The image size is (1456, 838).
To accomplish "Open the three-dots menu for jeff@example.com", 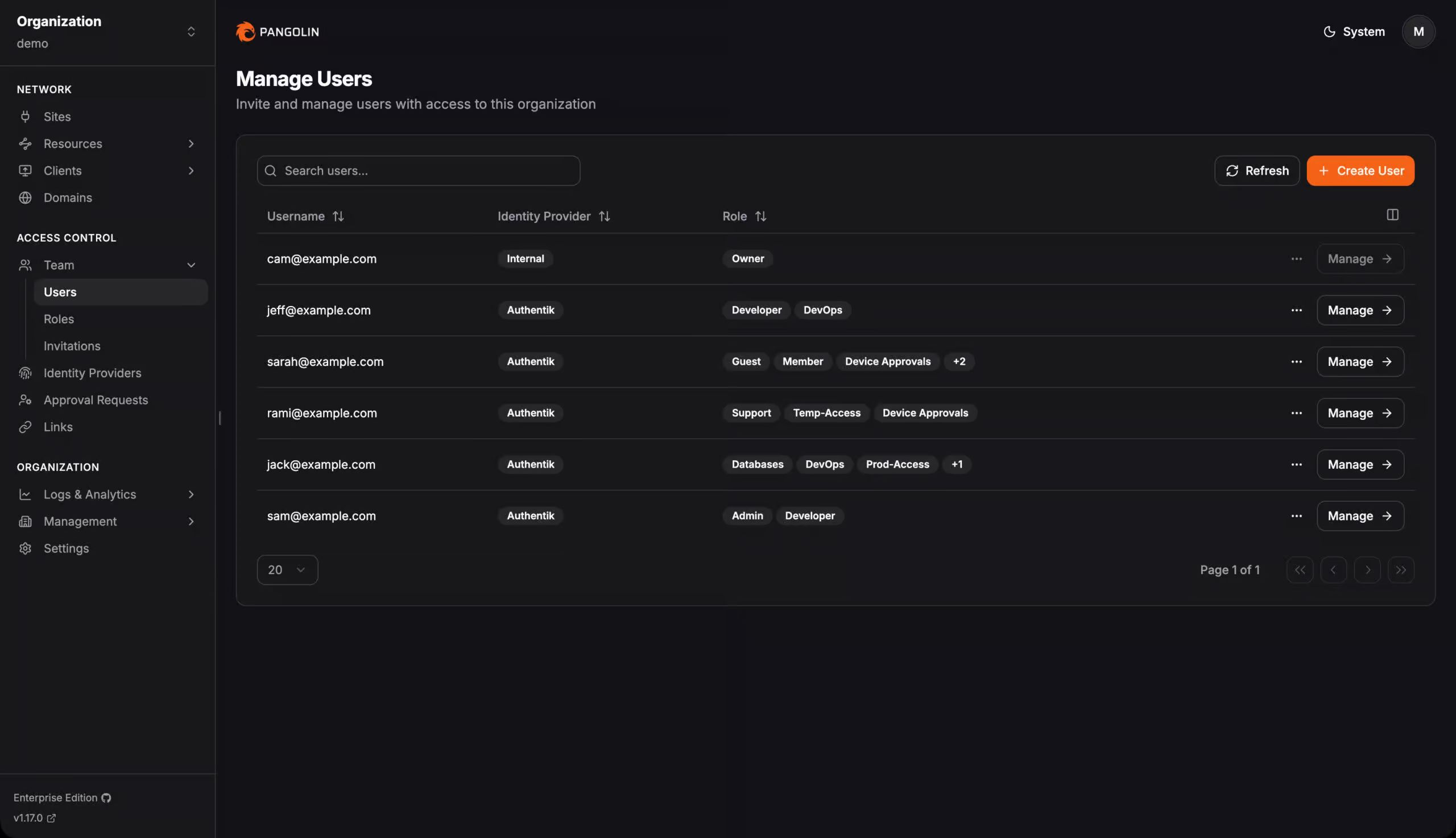I will pyautogui.click(x=1296, y=310).
